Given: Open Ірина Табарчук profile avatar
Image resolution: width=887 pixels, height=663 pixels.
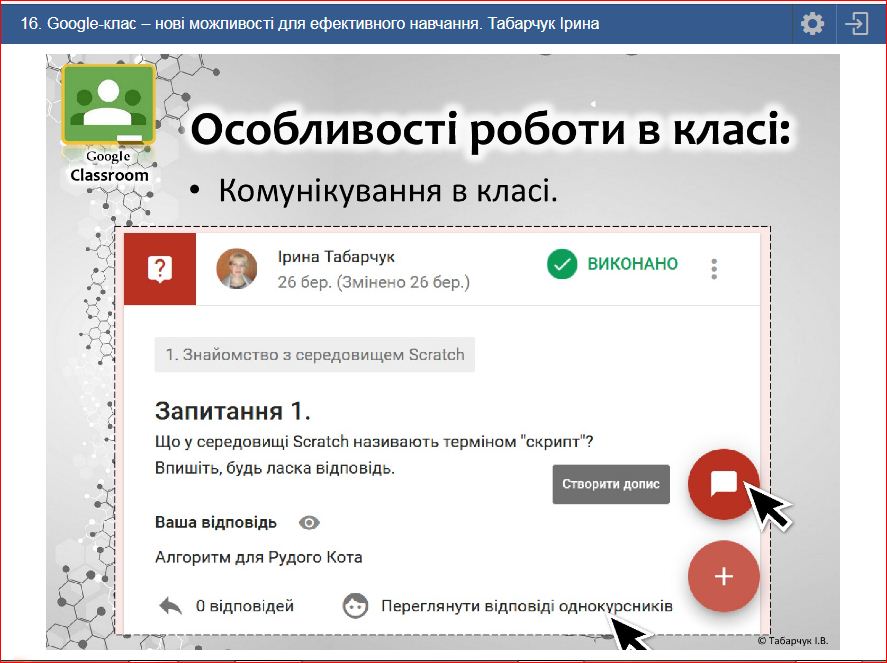Looking at the screenshot, I should (236, 269).
